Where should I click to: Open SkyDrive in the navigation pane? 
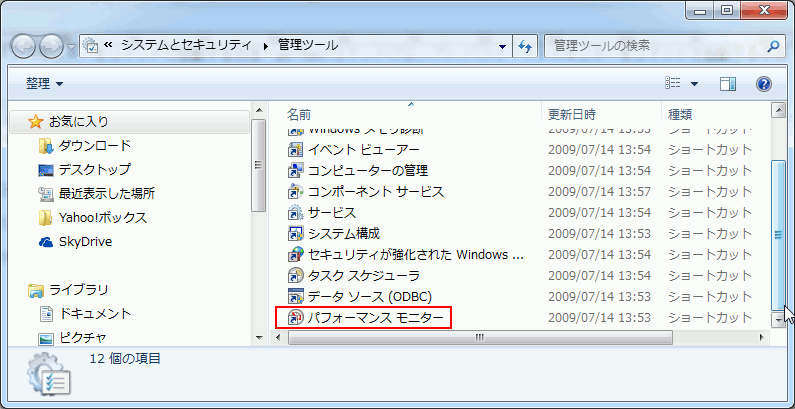coord(85,242)
